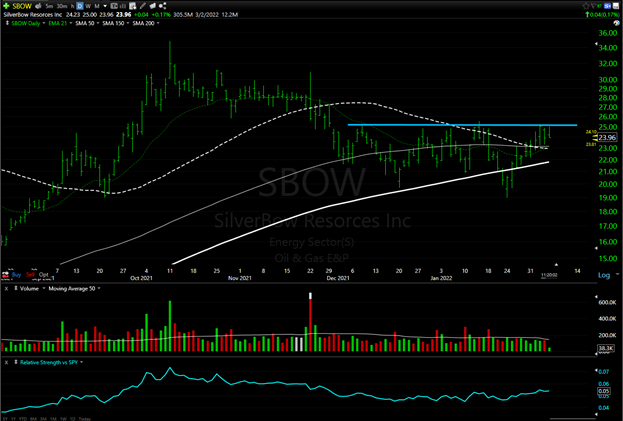
Task: Open the EMA 21 dropdown
Action: 71,23
